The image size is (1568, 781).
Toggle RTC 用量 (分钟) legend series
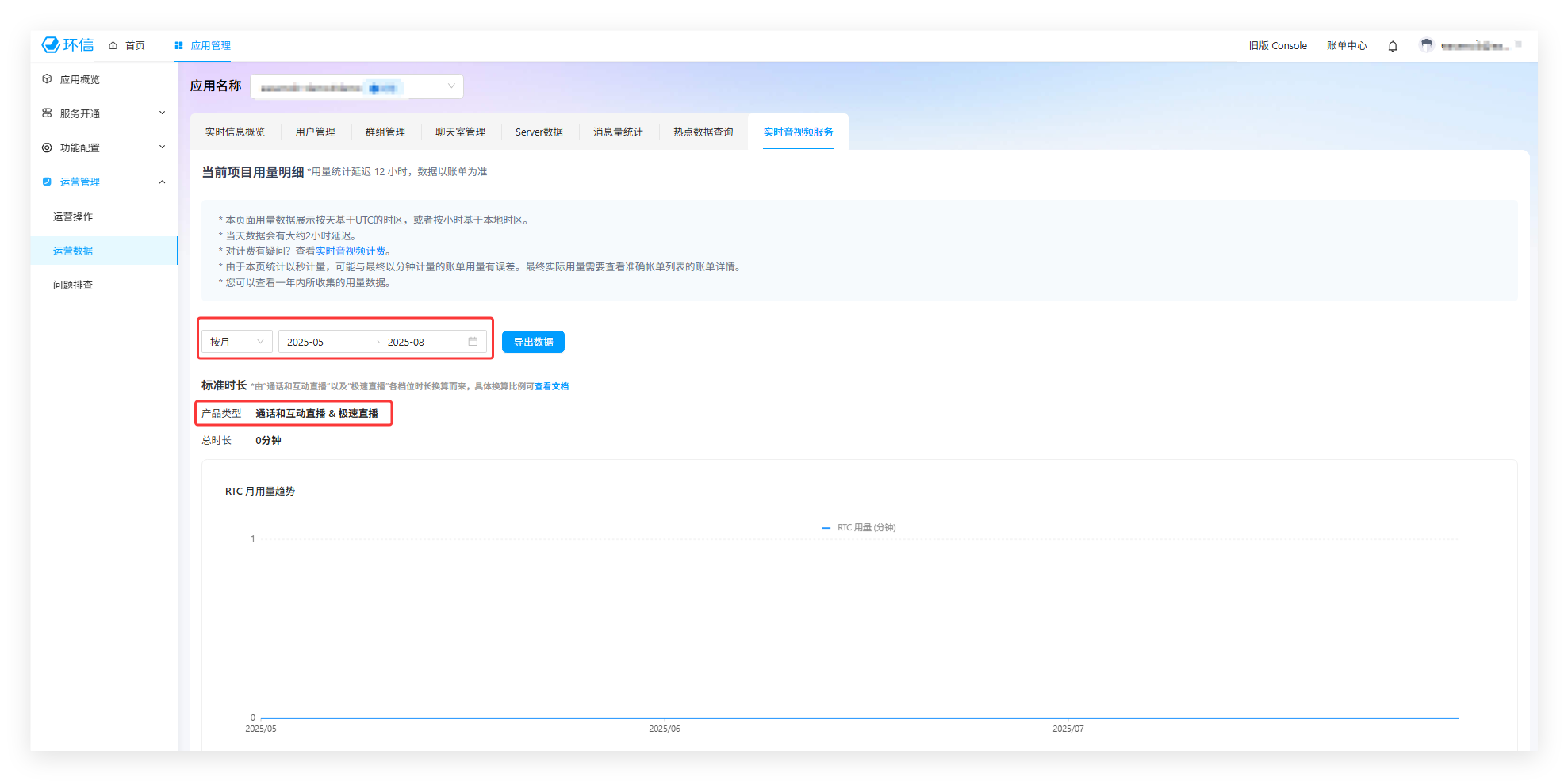tap(859, 527)
